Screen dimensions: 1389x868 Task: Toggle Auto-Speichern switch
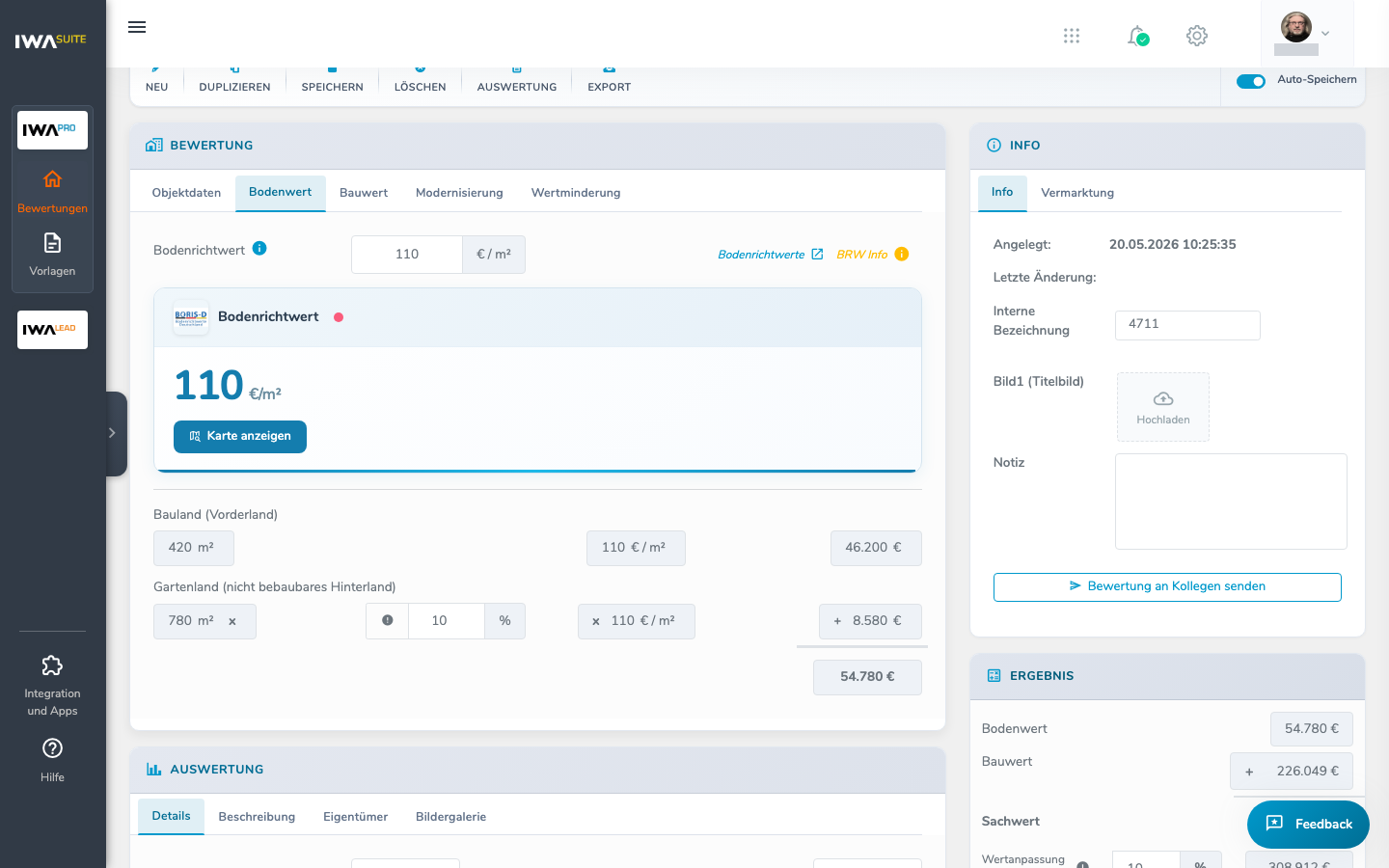click(x=1251, y=81)
